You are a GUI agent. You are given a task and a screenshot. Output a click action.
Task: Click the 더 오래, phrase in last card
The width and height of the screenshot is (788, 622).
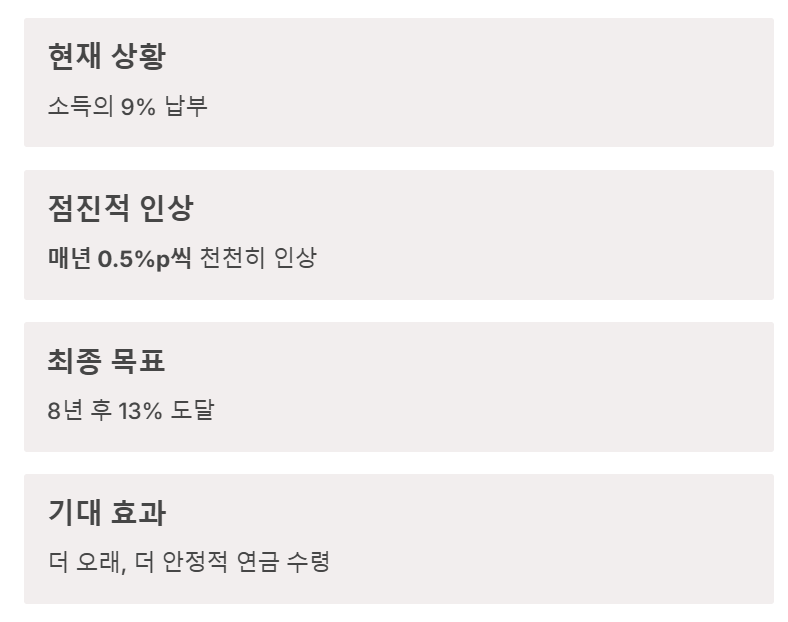coord(87,562)
